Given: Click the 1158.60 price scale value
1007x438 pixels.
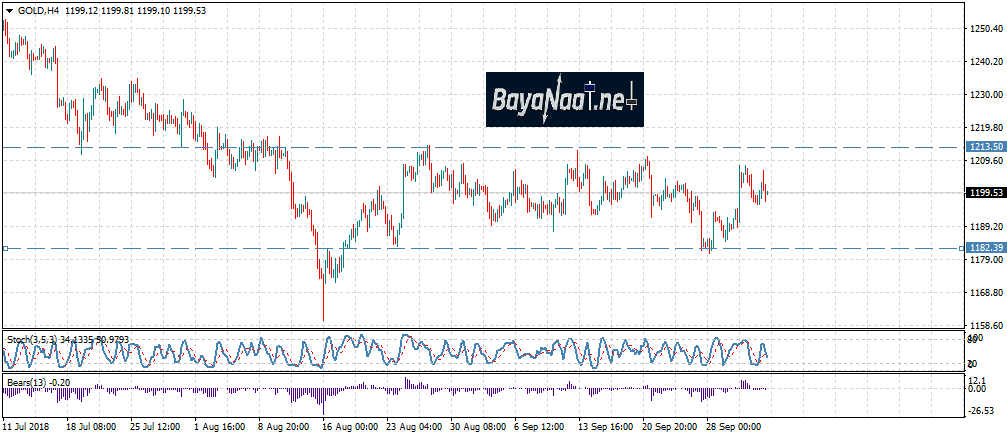Looking at the screenshot, I should pyautogui.click(x=984, y=326).
